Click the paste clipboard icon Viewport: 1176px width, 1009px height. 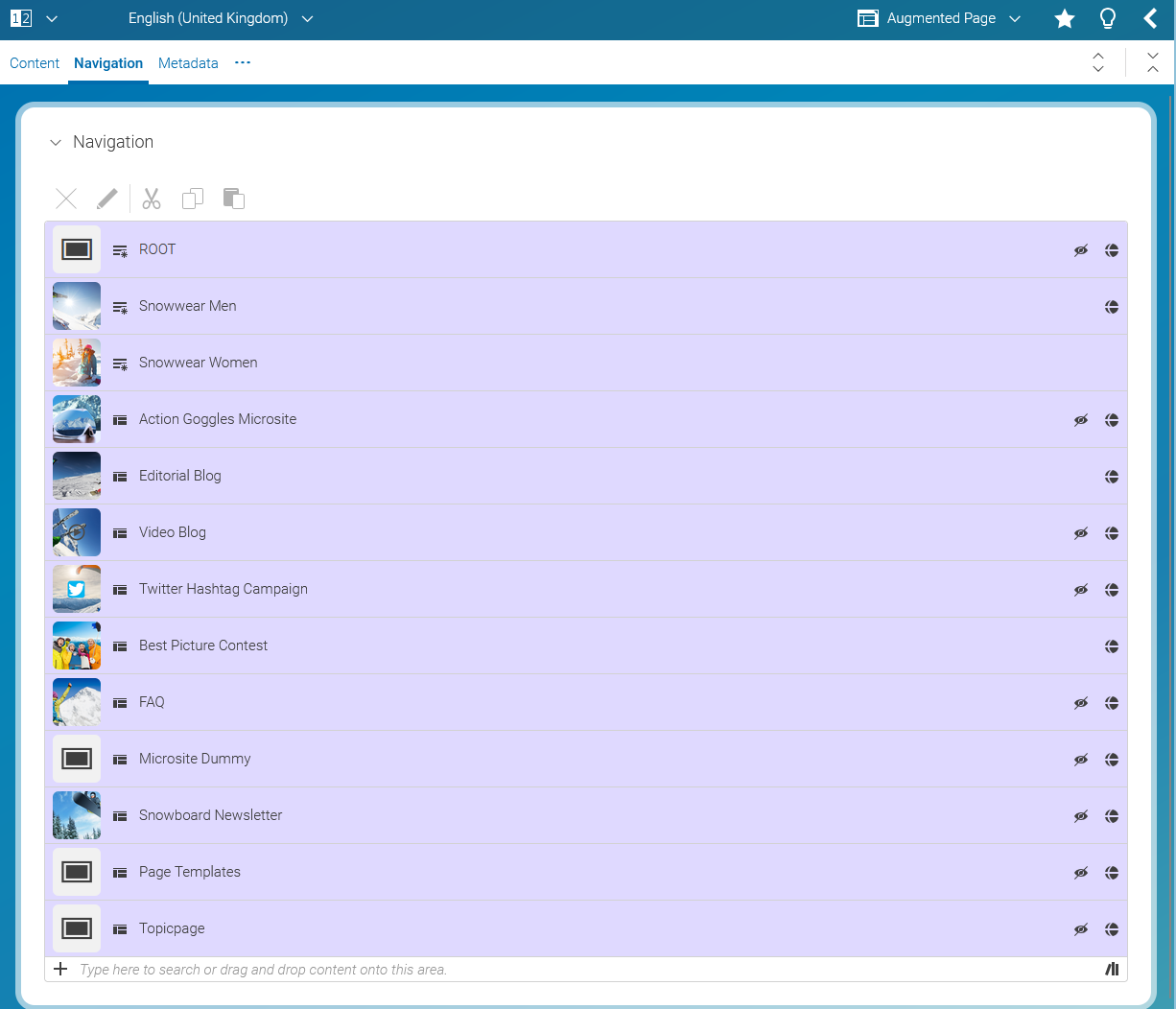coord(233,199)
